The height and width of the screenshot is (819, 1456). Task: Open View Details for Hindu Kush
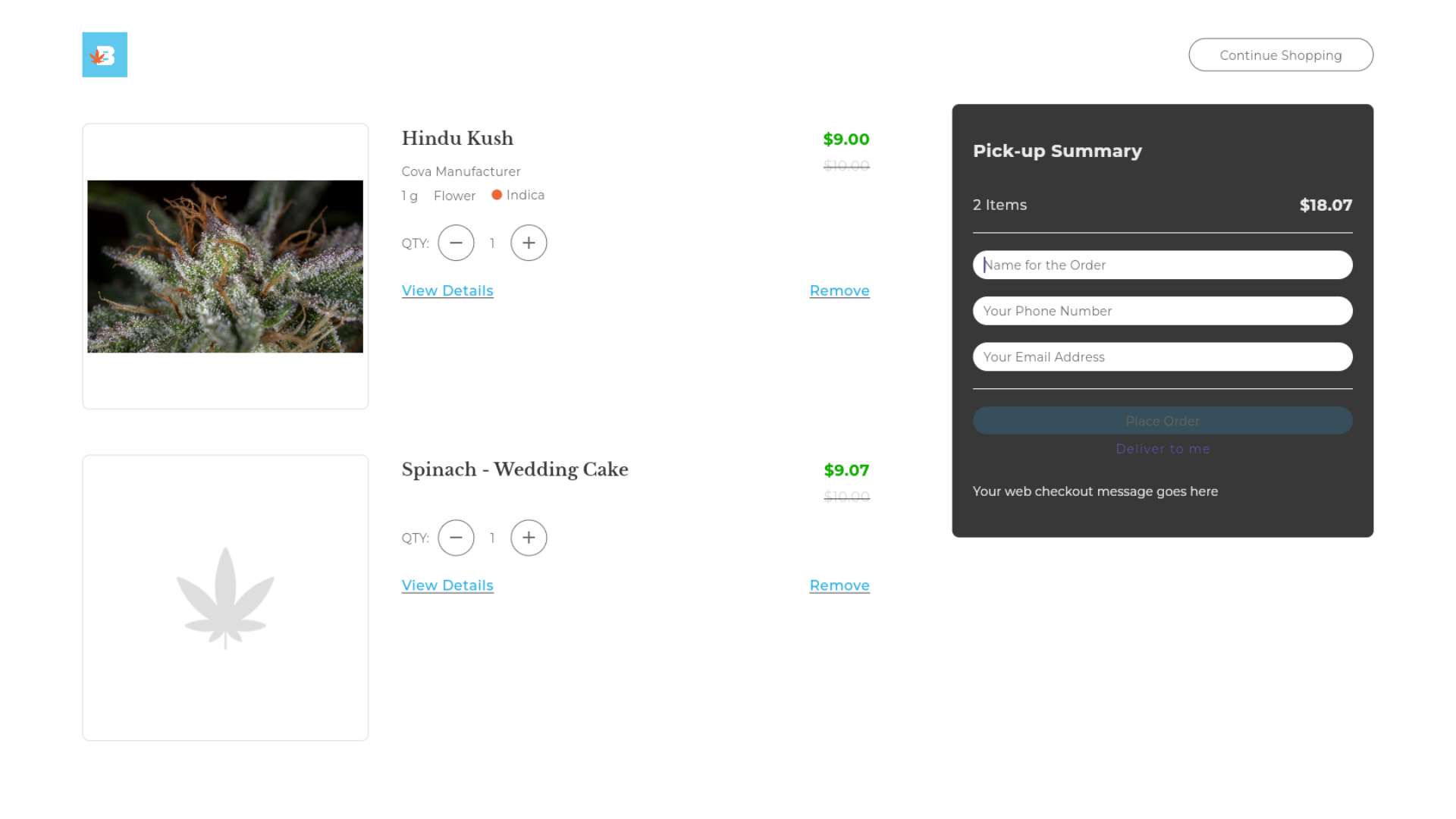click(447, 290)
